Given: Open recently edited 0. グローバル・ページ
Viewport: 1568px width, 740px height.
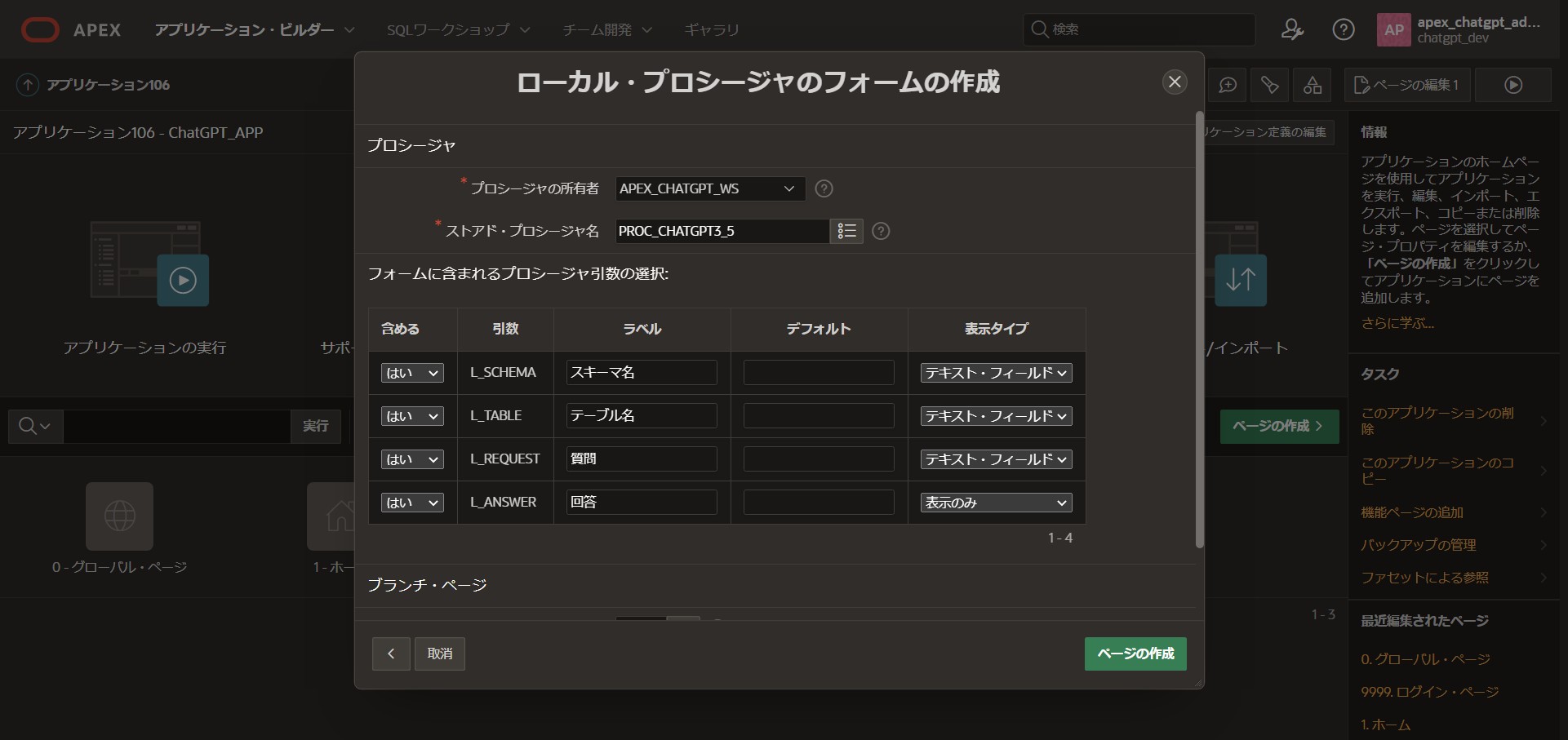Looking at the screenshot, I should [x=1425, y=659].
